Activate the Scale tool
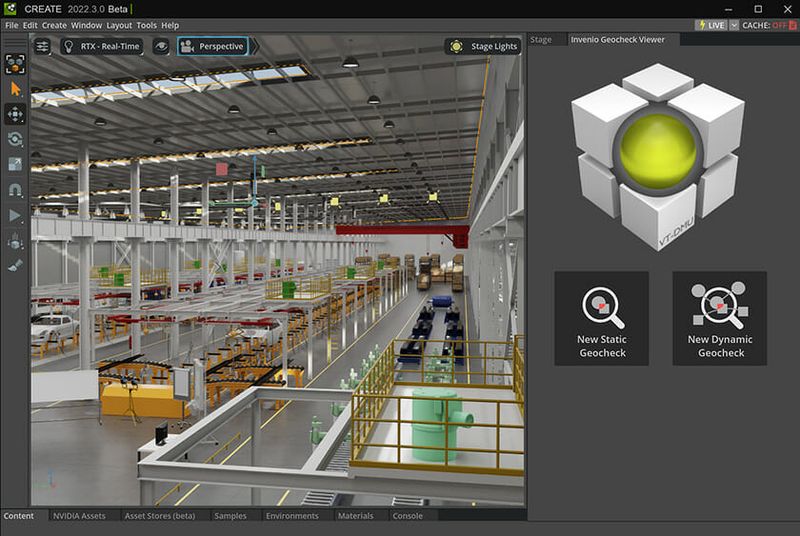 (15, 164)
